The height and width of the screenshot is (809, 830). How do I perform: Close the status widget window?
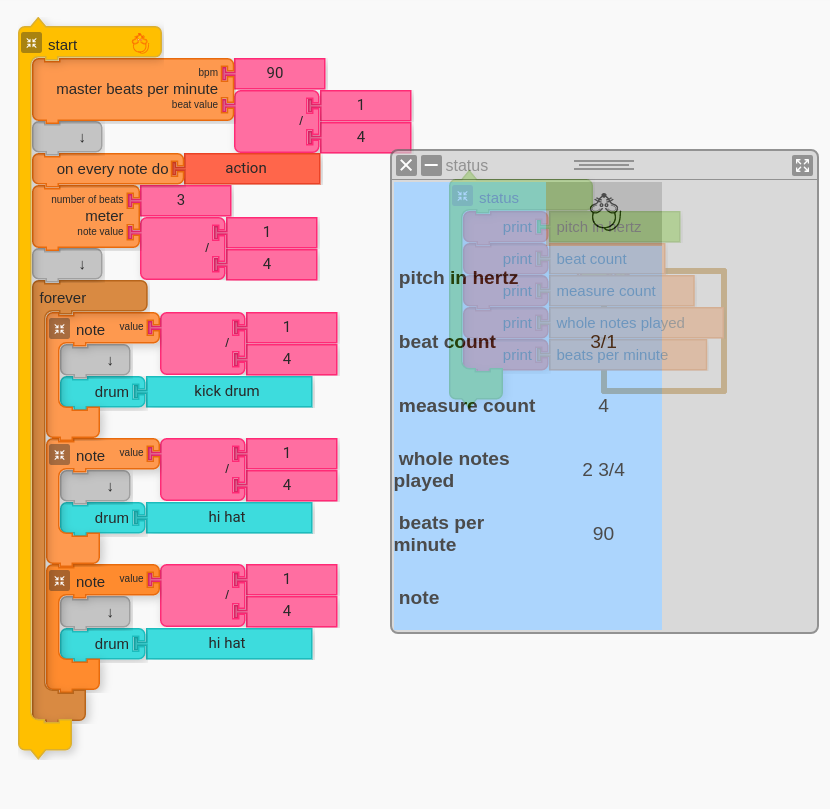click(407, 165)
